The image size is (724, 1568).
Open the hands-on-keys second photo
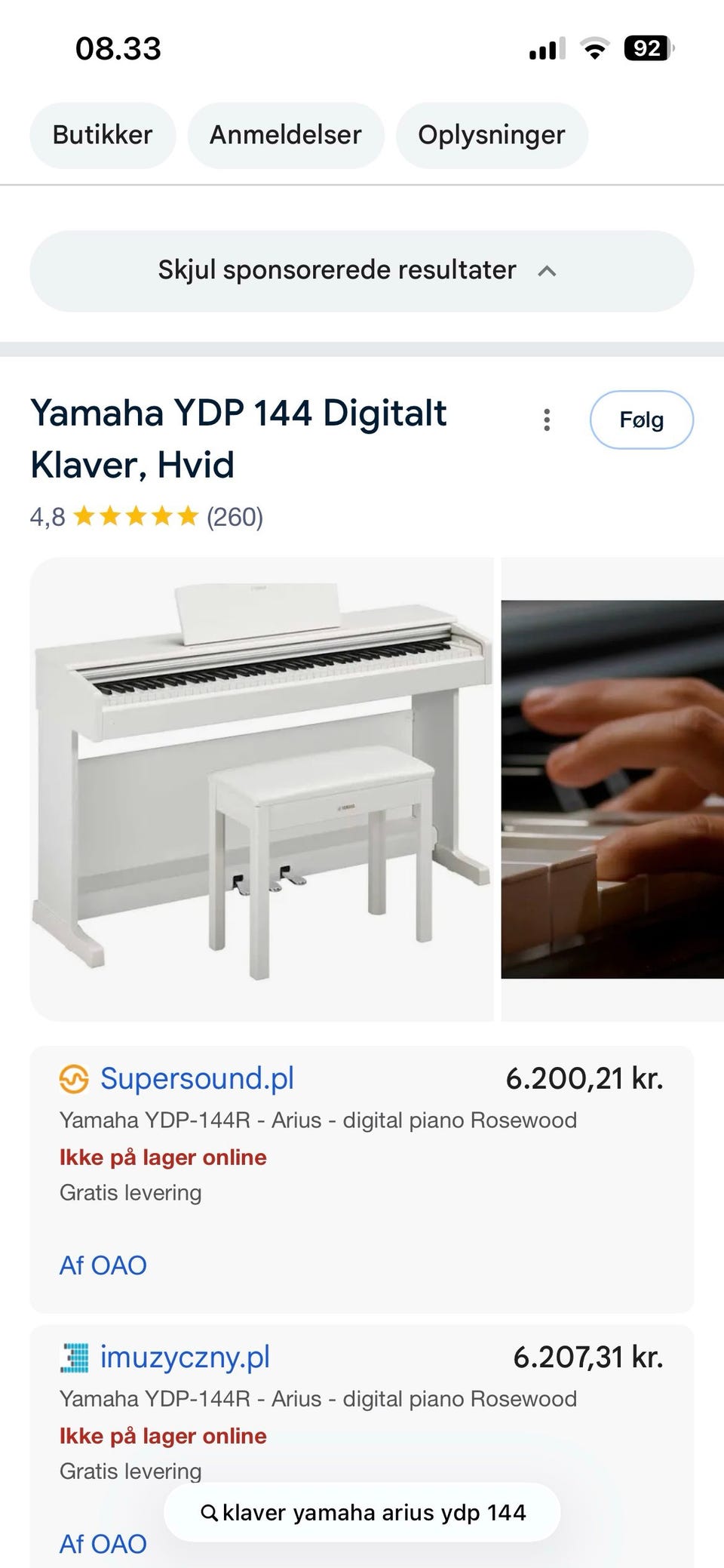pyautogui.click(x=612, y=789)
